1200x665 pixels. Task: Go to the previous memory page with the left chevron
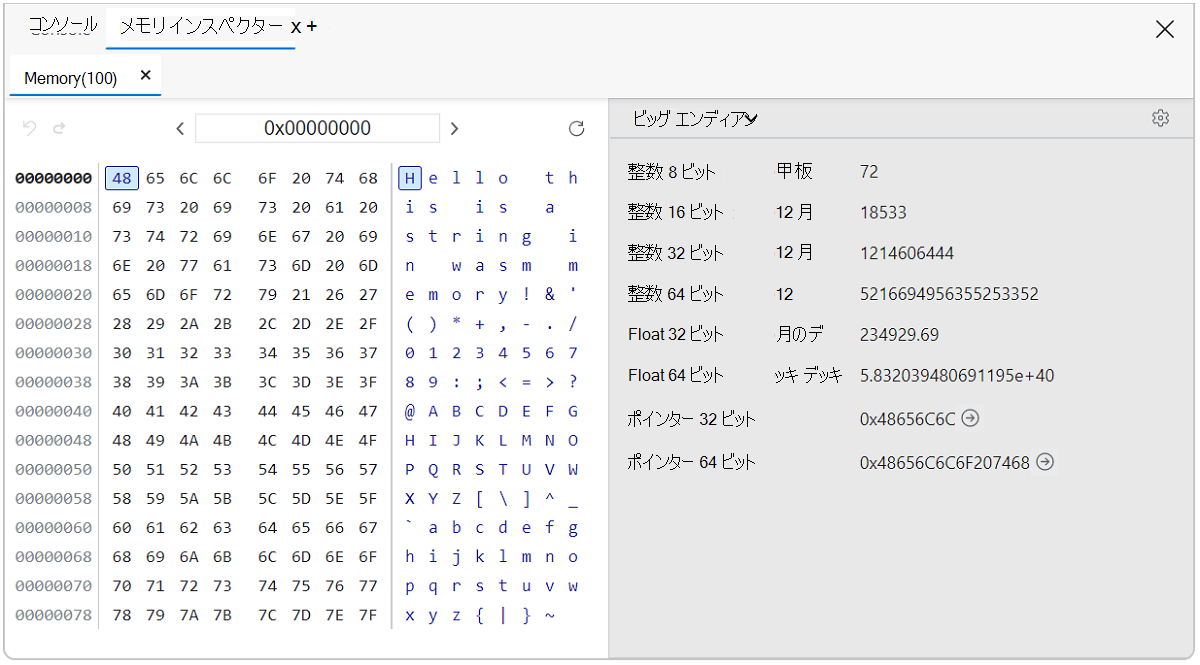pyautogui.click(x=180, y=128)
